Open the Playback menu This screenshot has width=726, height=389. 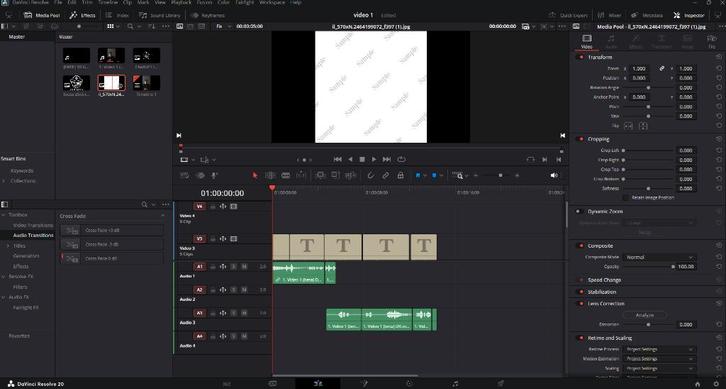click(181, 2)
